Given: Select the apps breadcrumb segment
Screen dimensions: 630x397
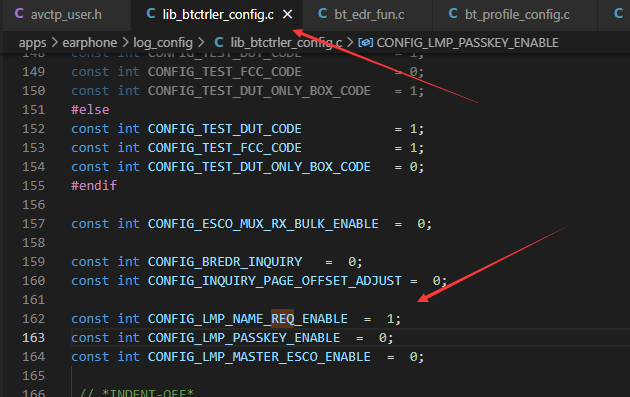Looking at the screenshot, I should pyautogui.click(x=33, y=43).
